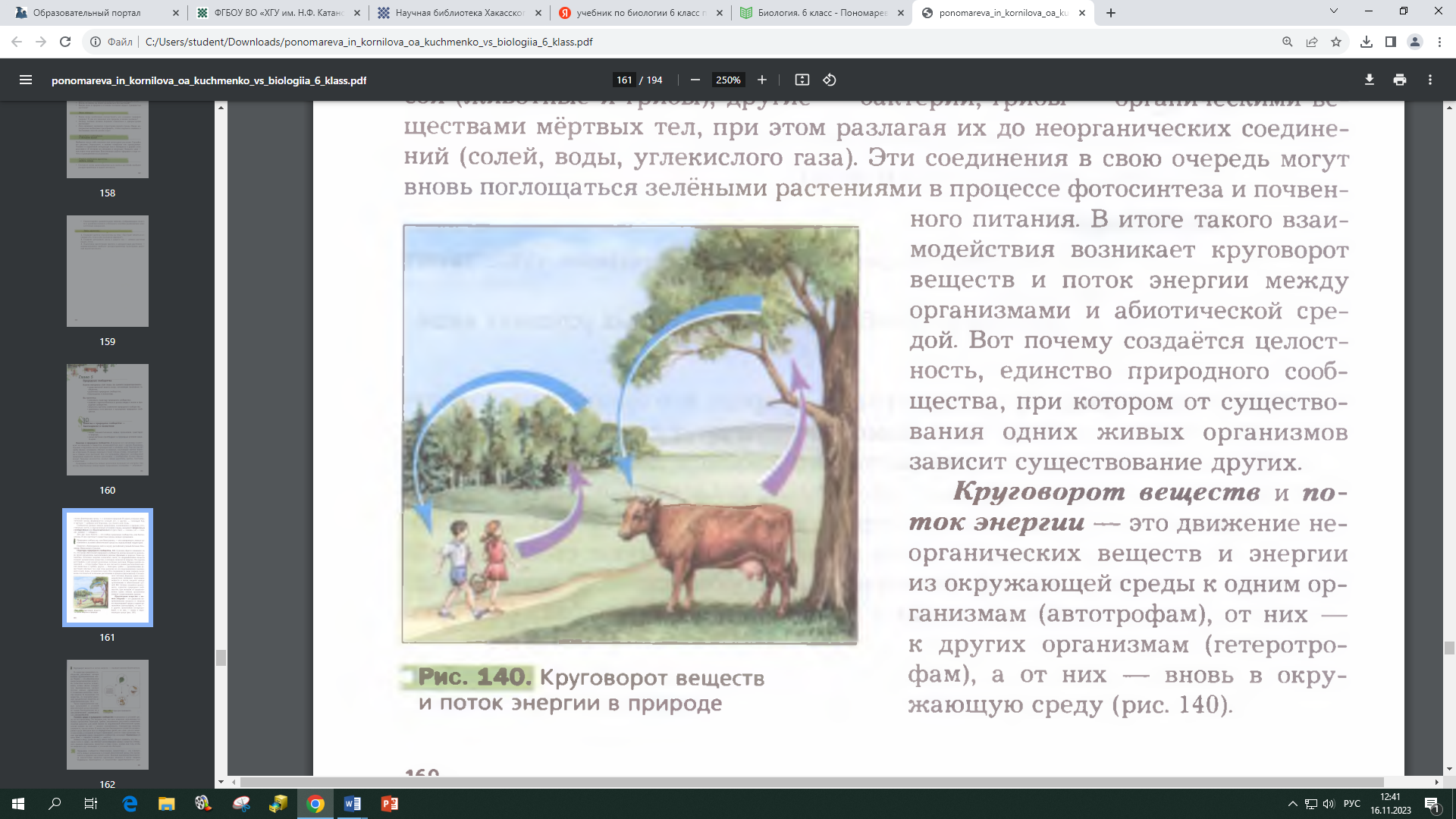
Task: Bookmark this page with star
Action: point(1336,42)
